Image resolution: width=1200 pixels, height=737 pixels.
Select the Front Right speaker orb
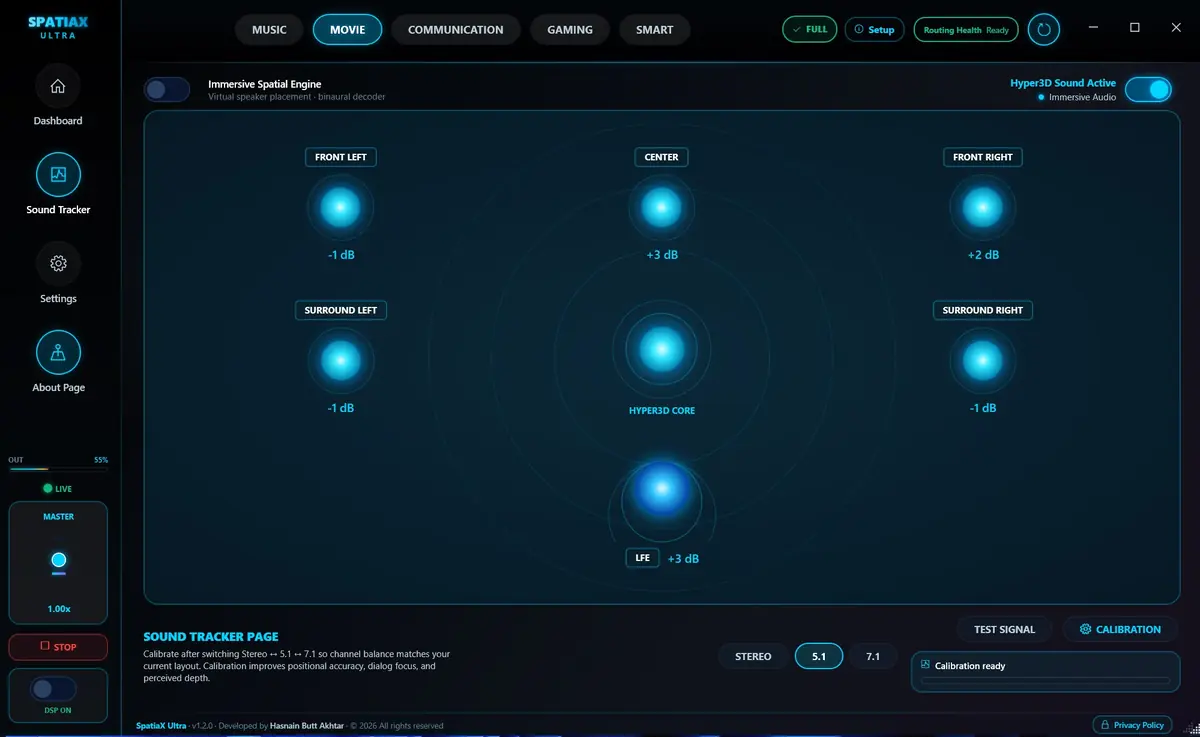pos(982,208)
